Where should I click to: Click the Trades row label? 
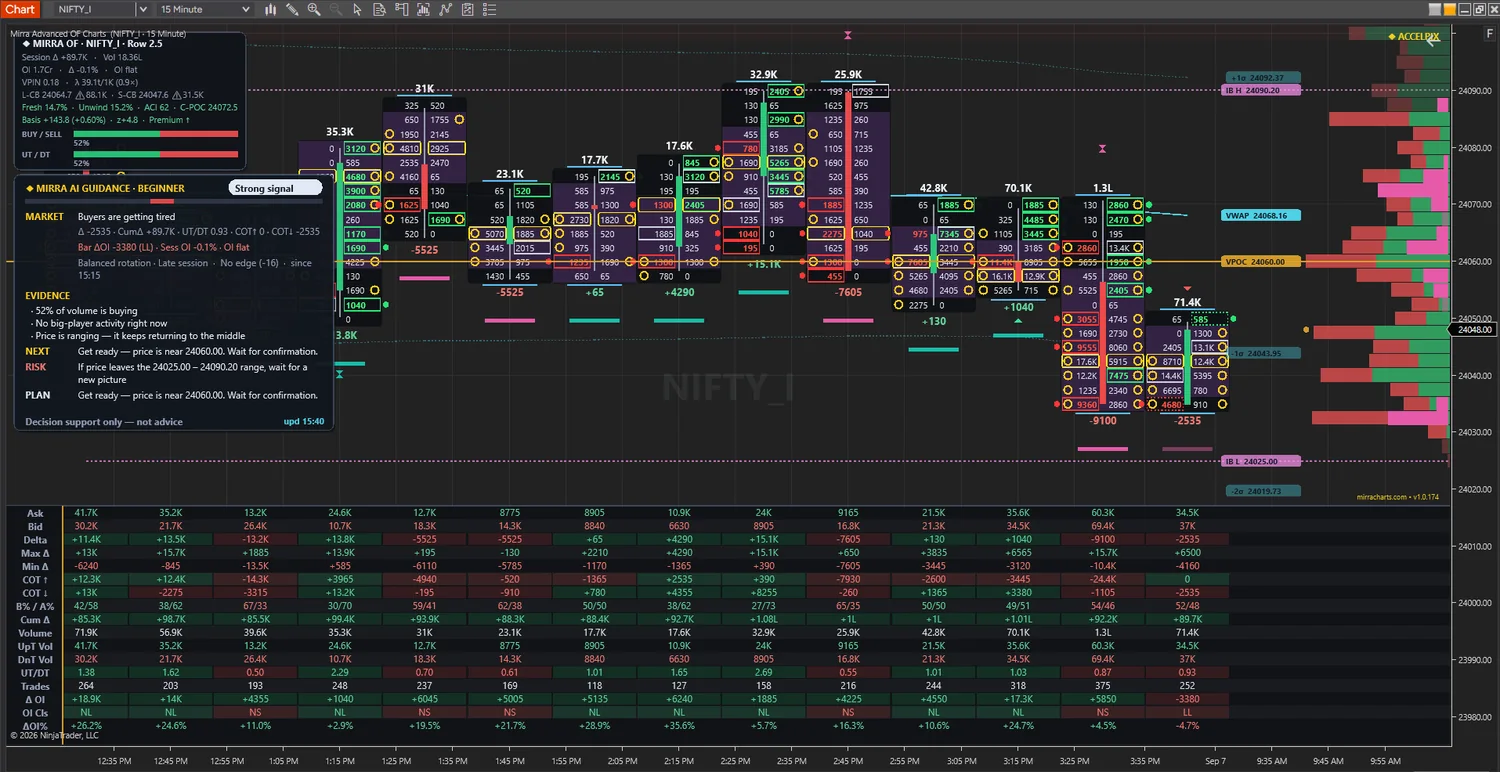point(35,687)
